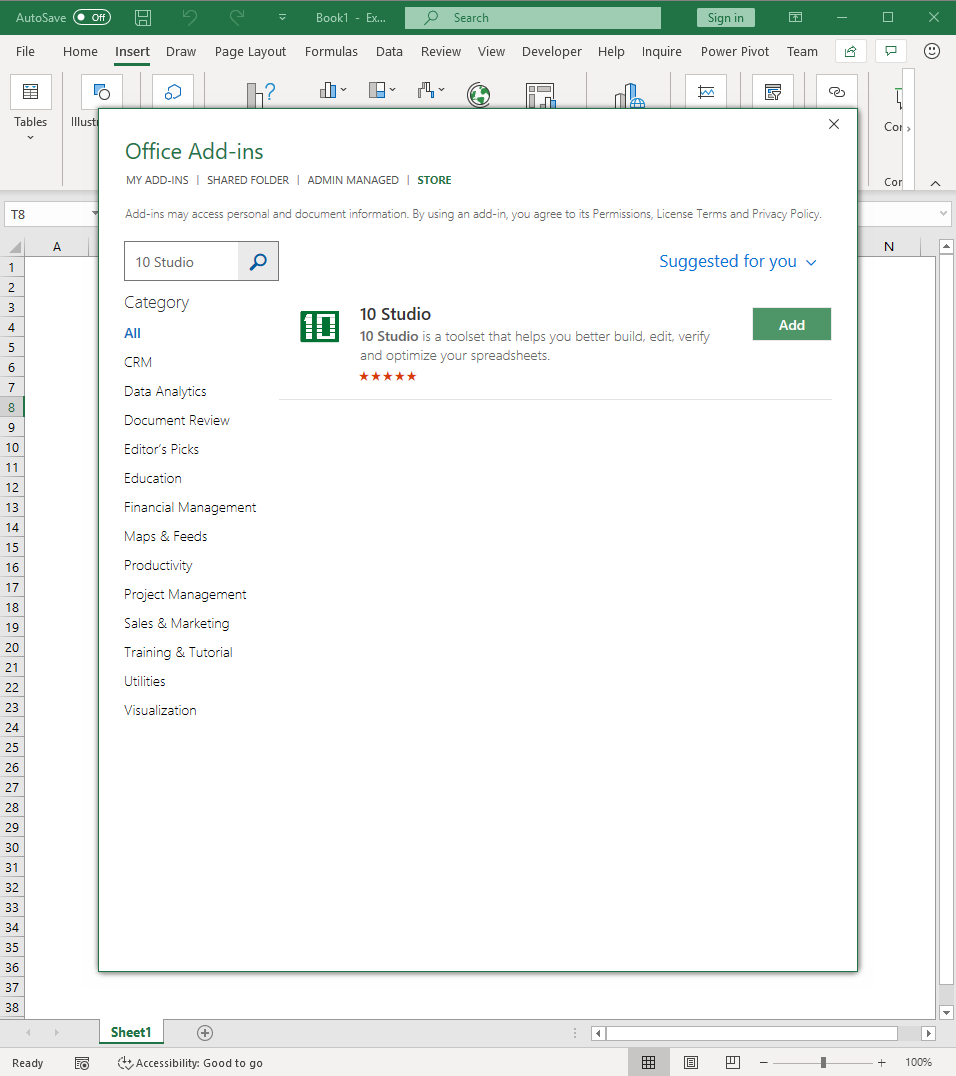Click the zoom out minus button
Viewport: 956px width, 1076px height.
point(763,1062)
